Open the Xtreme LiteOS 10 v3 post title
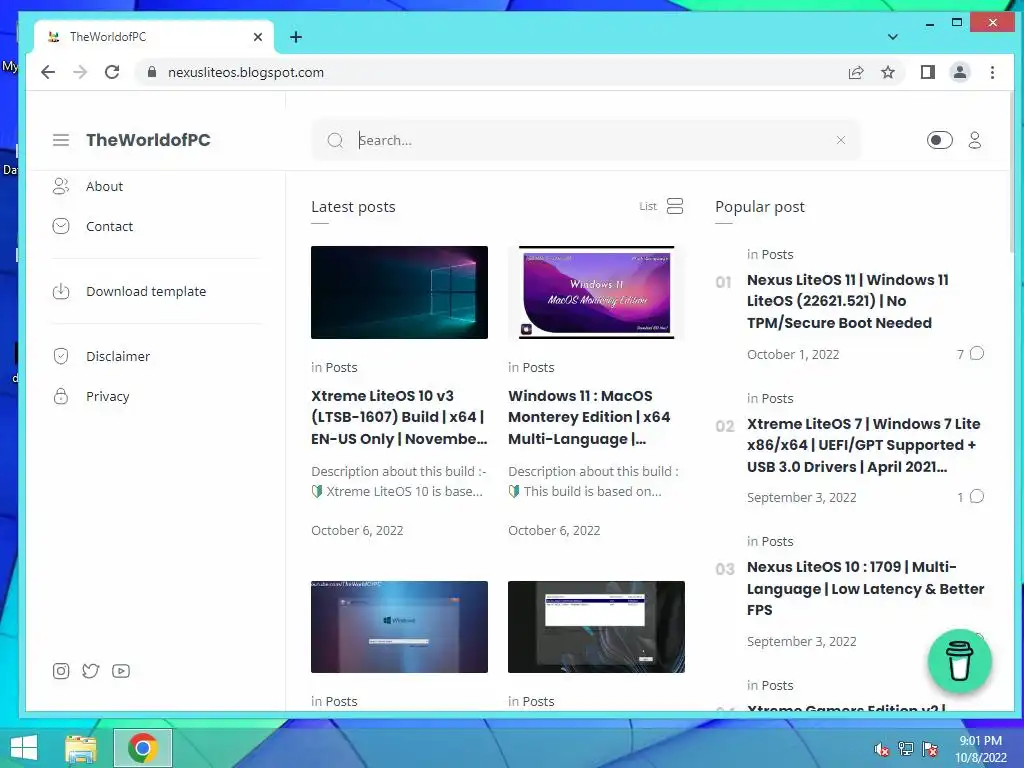1024x768 pixels. [x=399, y=417]
